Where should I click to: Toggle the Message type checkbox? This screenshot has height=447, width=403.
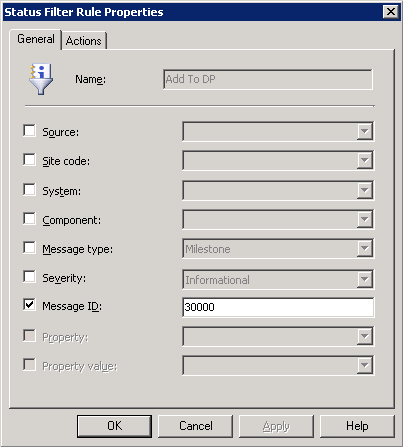(29, 248)
